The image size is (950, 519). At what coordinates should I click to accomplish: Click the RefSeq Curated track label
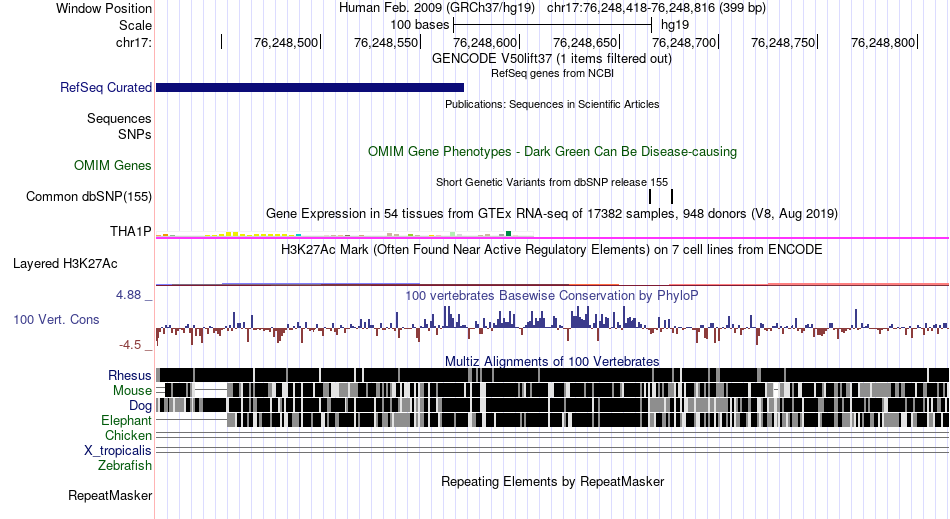tap(106, 88)
